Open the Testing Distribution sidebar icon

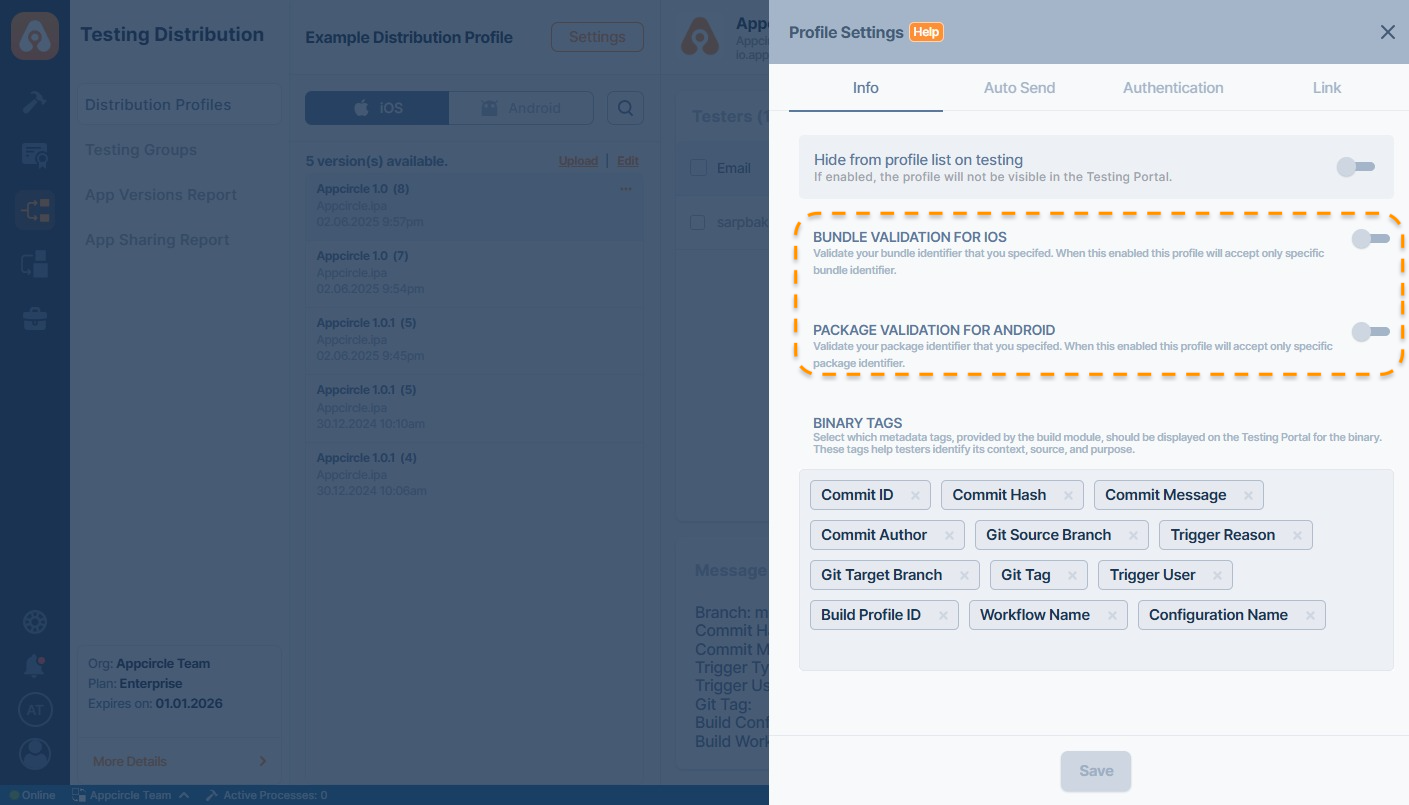click(35, 210)
